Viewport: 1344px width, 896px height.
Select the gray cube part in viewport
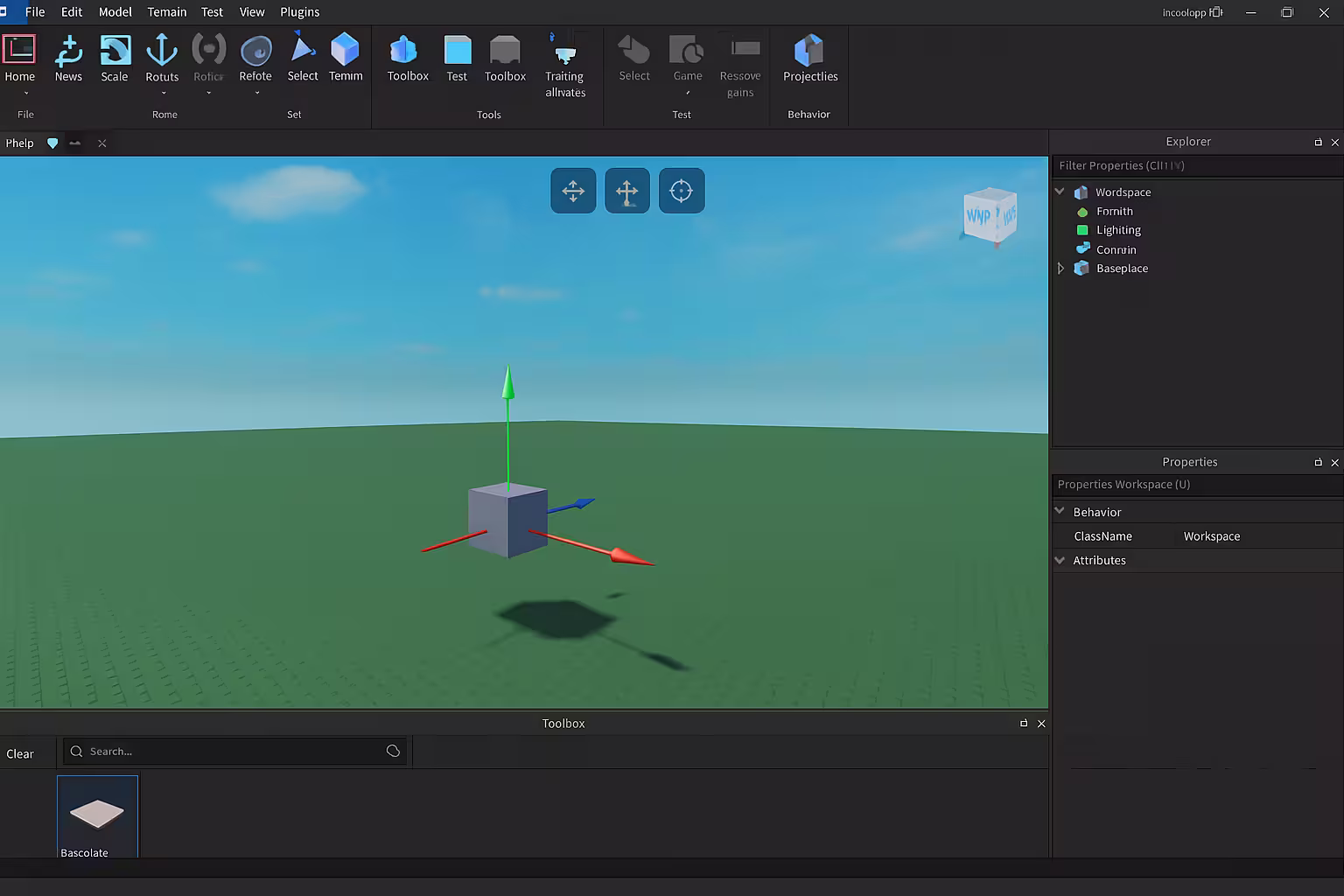pyautogui.click(x=507, y=520)
